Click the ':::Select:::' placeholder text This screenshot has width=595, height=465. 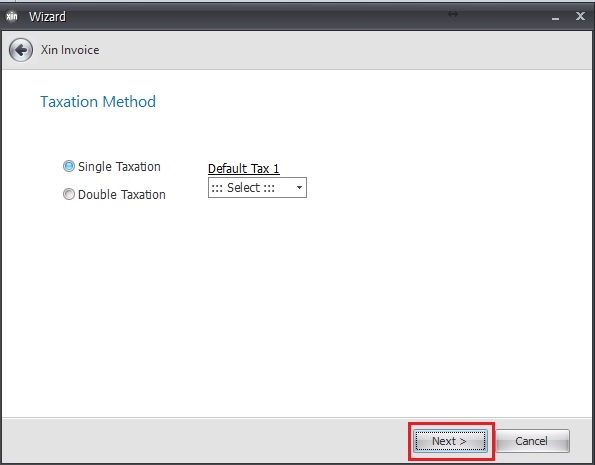[x=243, y=188]
